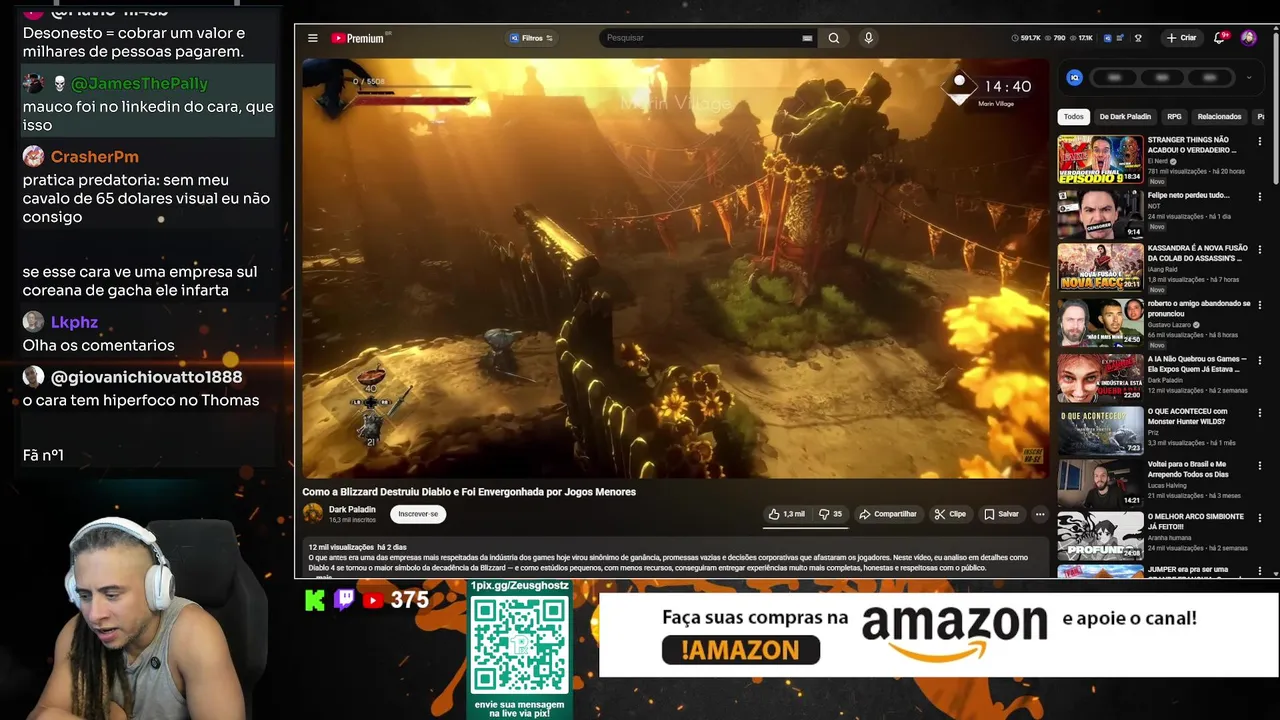The image size is (1280, 720).
Task: Open the Filtros filter button
Action: [x=531, y=38]
